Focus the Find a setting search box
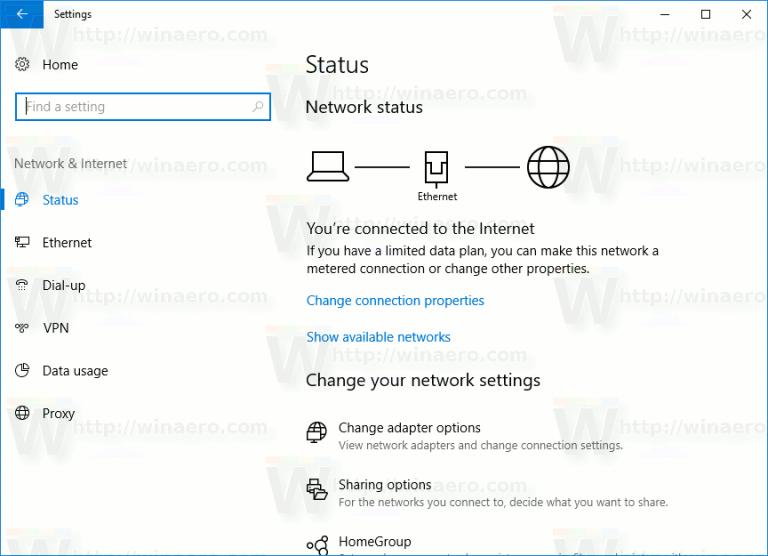 tap(135, 107)
